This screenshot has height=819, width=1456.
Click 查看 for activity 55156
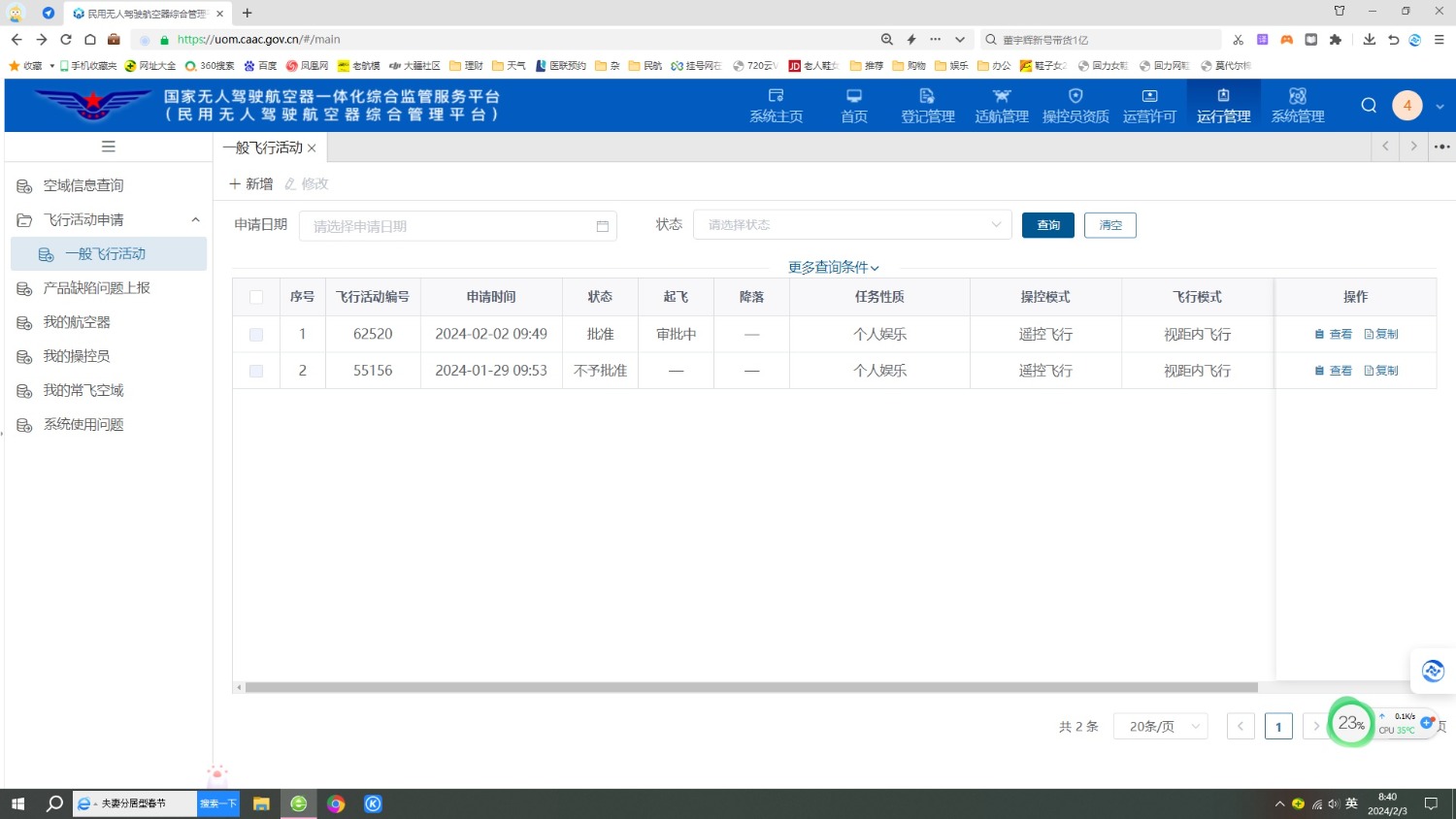[x=1334, y=371]
